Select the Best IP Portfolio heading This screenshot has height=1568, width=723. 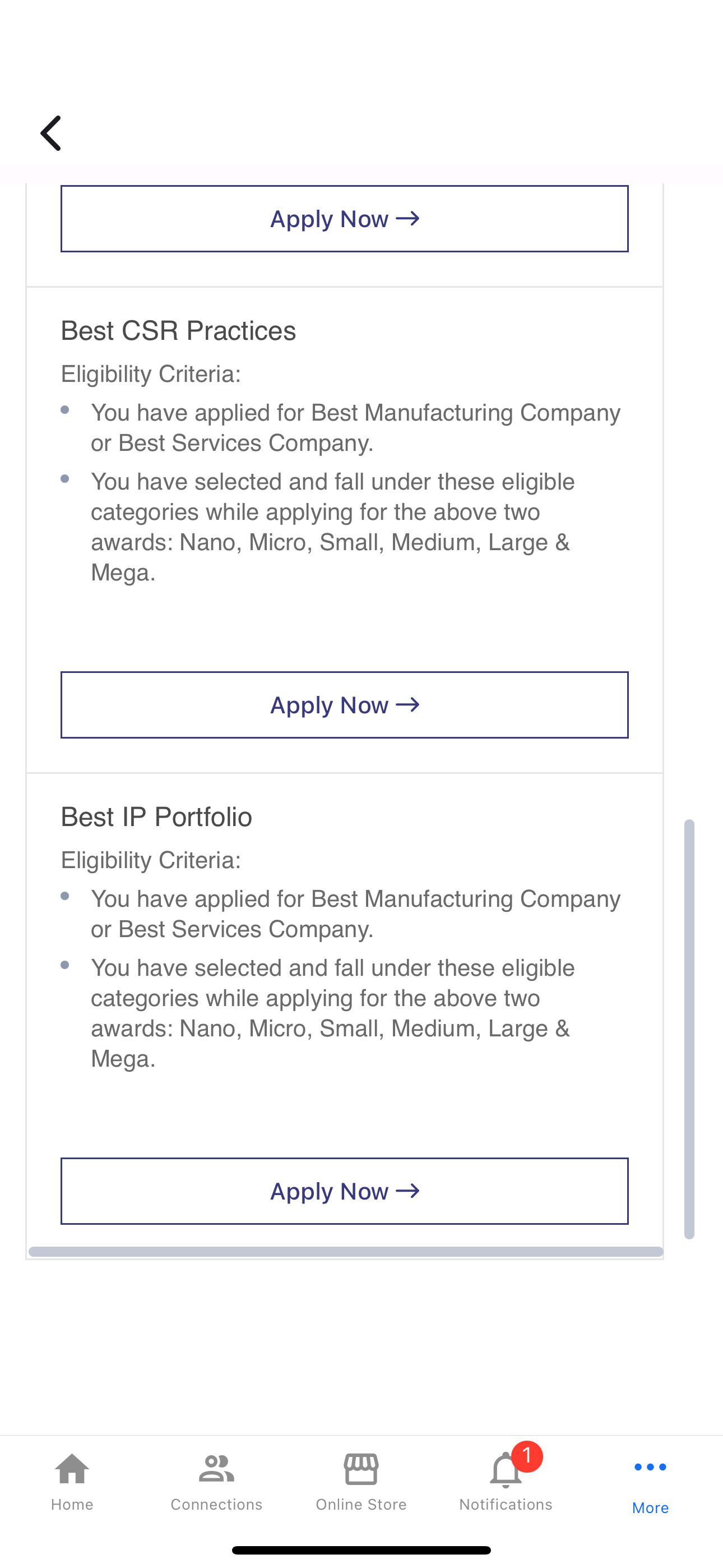156,817
